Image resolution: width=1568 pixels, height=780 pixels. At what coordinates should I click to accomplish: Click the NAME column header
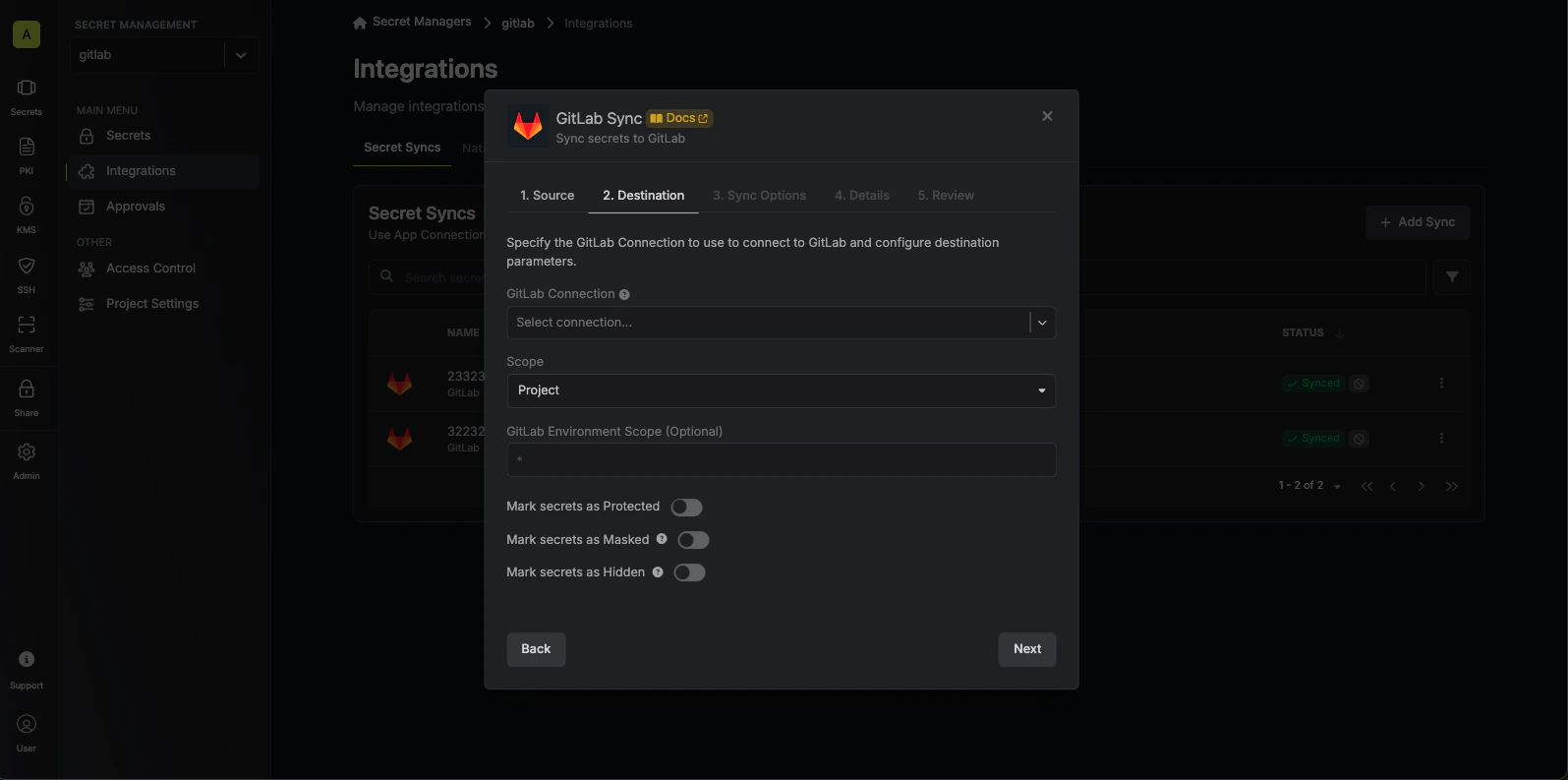coord(463,332)
